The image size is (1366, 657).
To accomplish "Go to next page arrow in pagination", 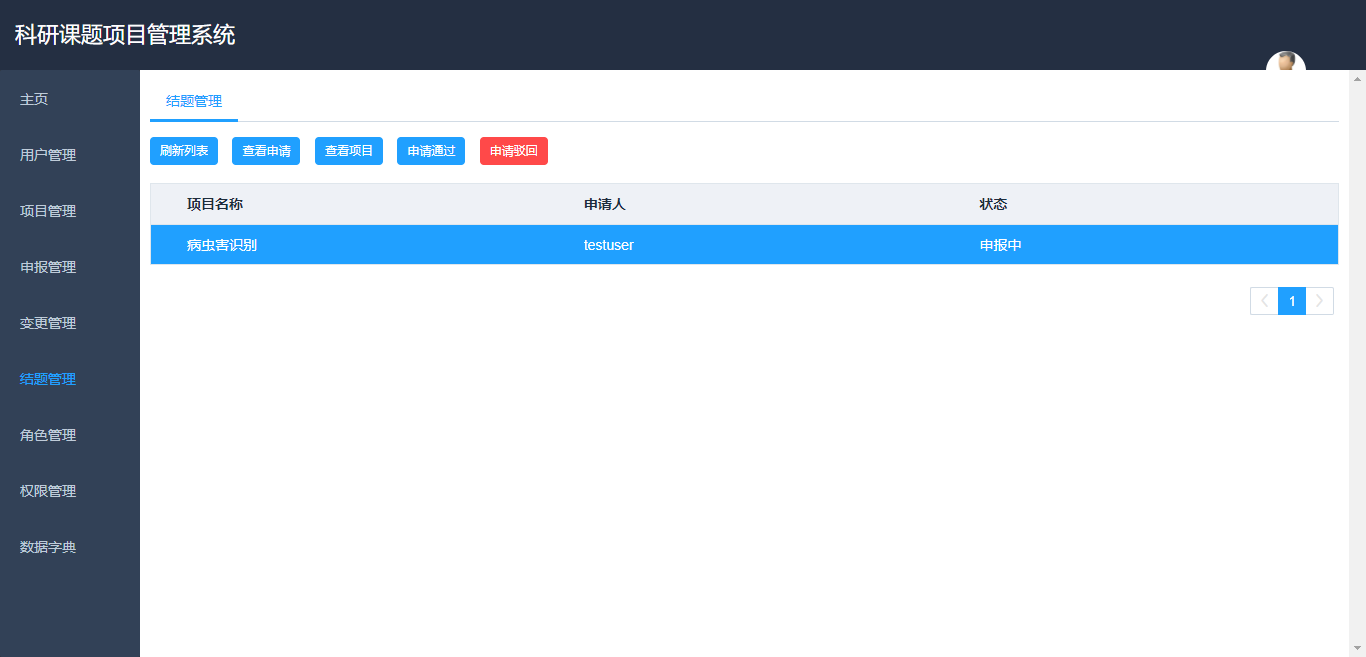I will [1320, 301].
